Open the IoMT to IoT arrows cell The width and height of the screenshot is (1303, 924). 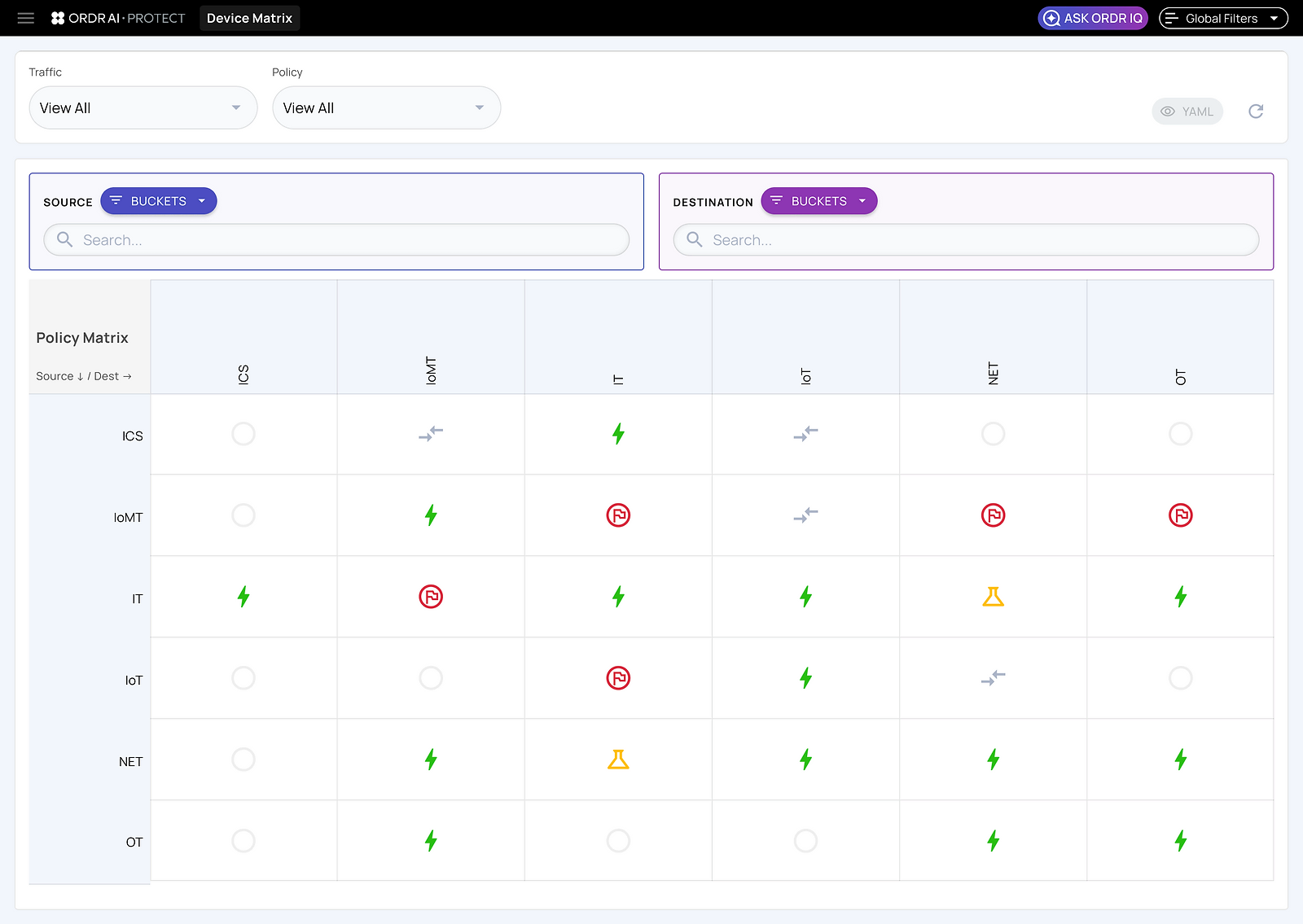(806, 515)
